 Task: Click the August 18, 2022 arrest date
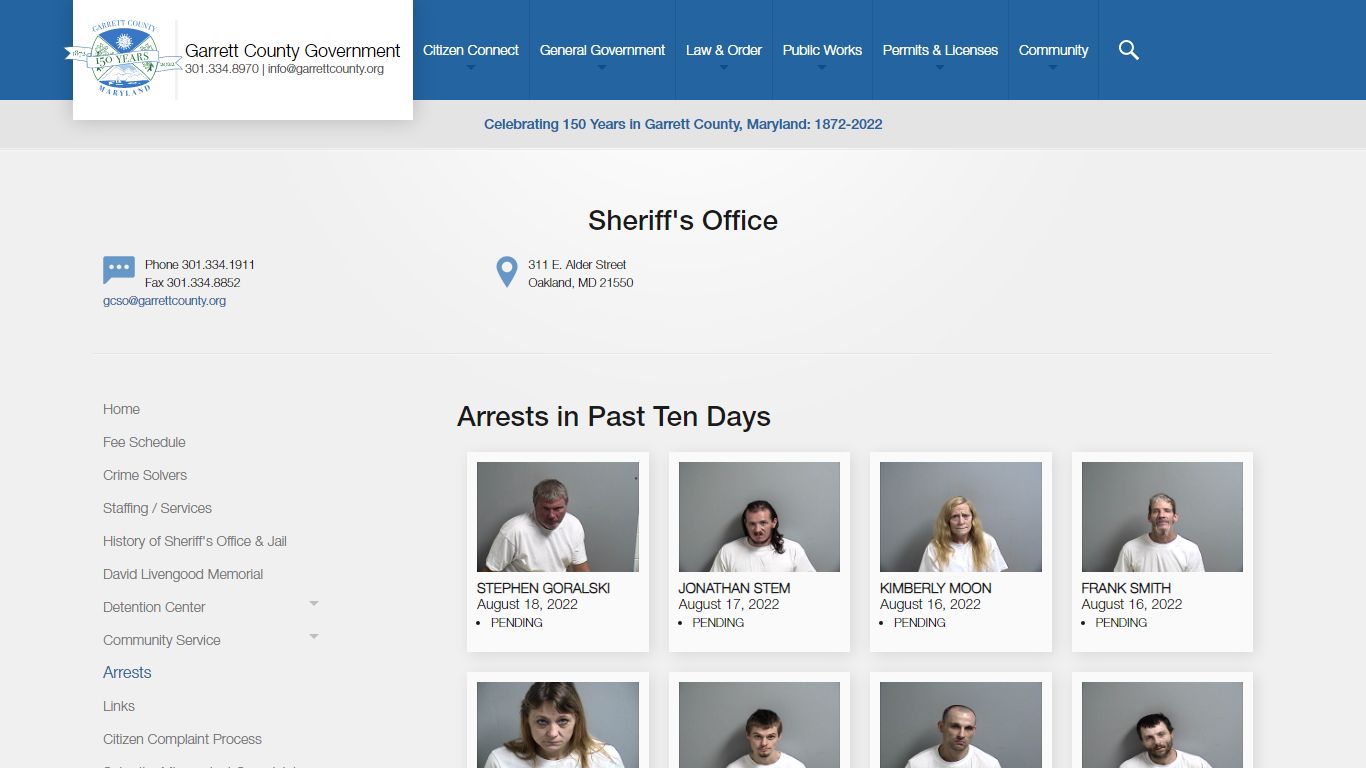pos(527,604)
